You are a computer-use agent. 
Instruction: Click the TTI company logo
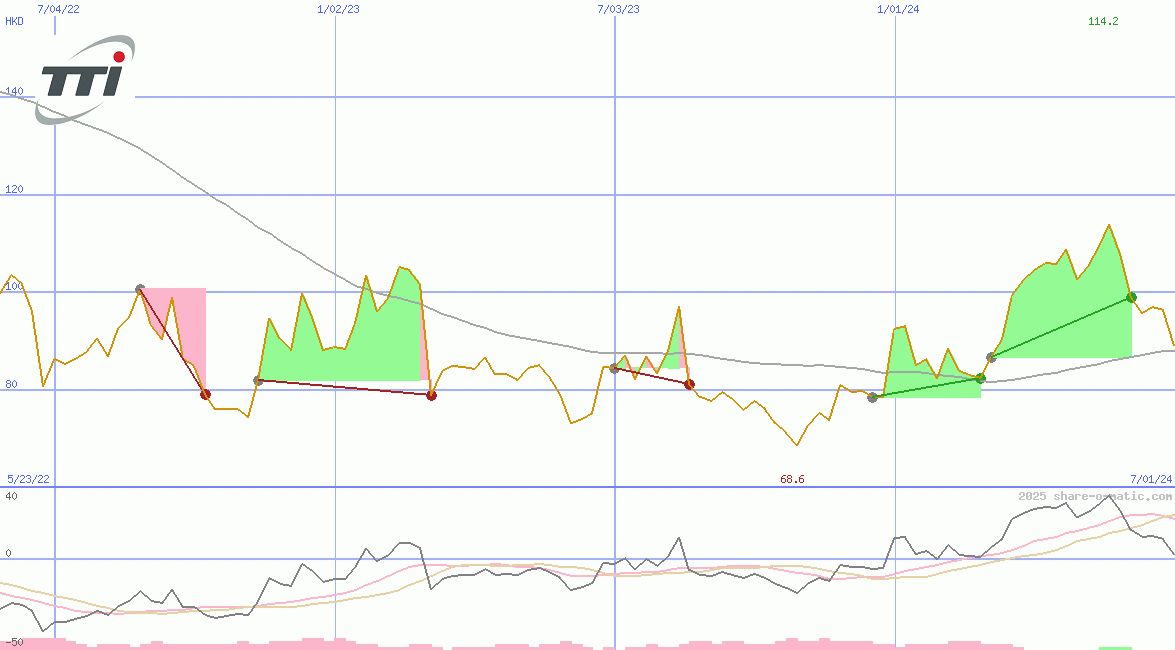(85, 79)
